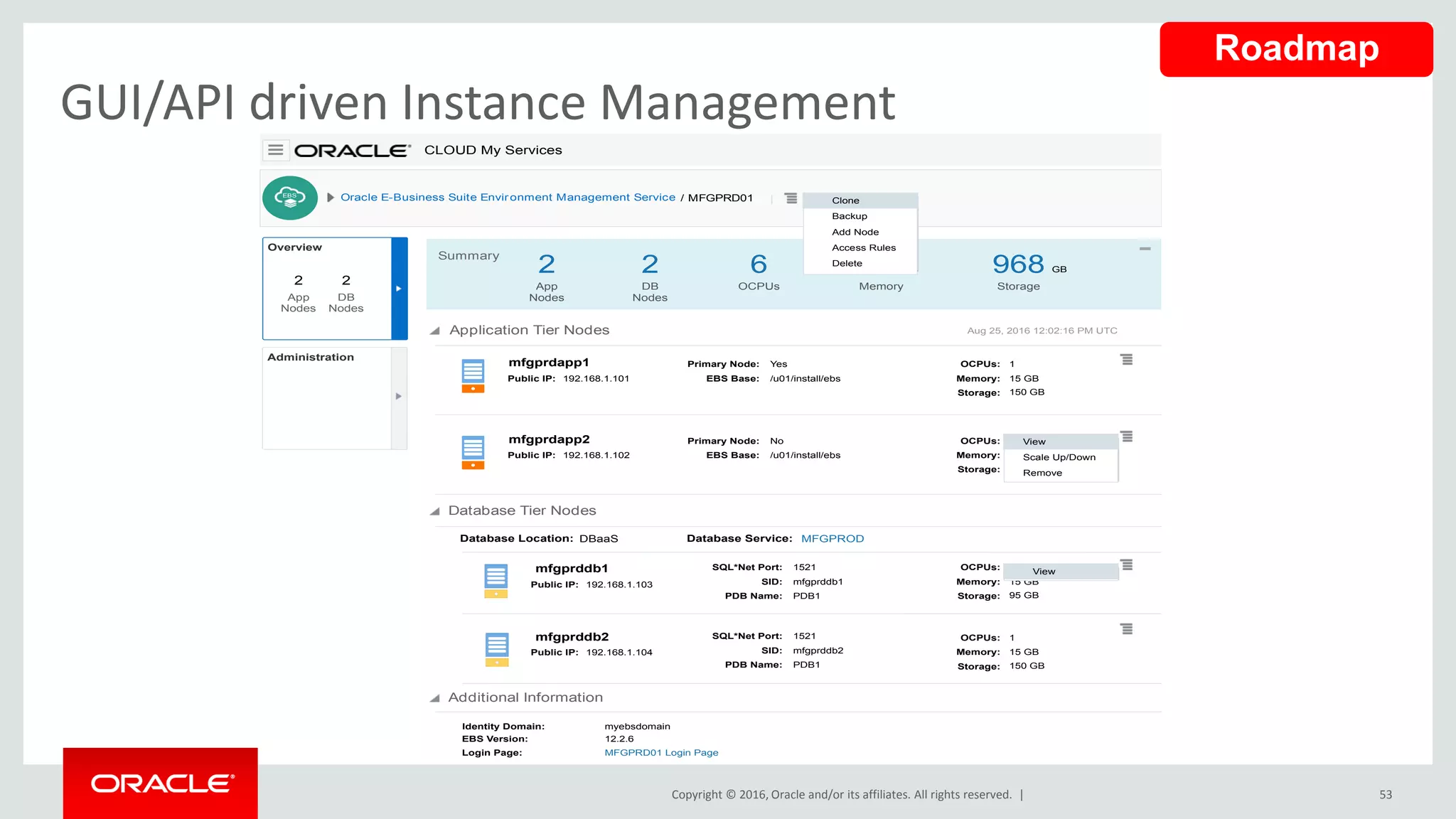Select View in the mfgprdapp2 node menu
The width and height of the screenshot is (1456, 819).
(1061, 441)
